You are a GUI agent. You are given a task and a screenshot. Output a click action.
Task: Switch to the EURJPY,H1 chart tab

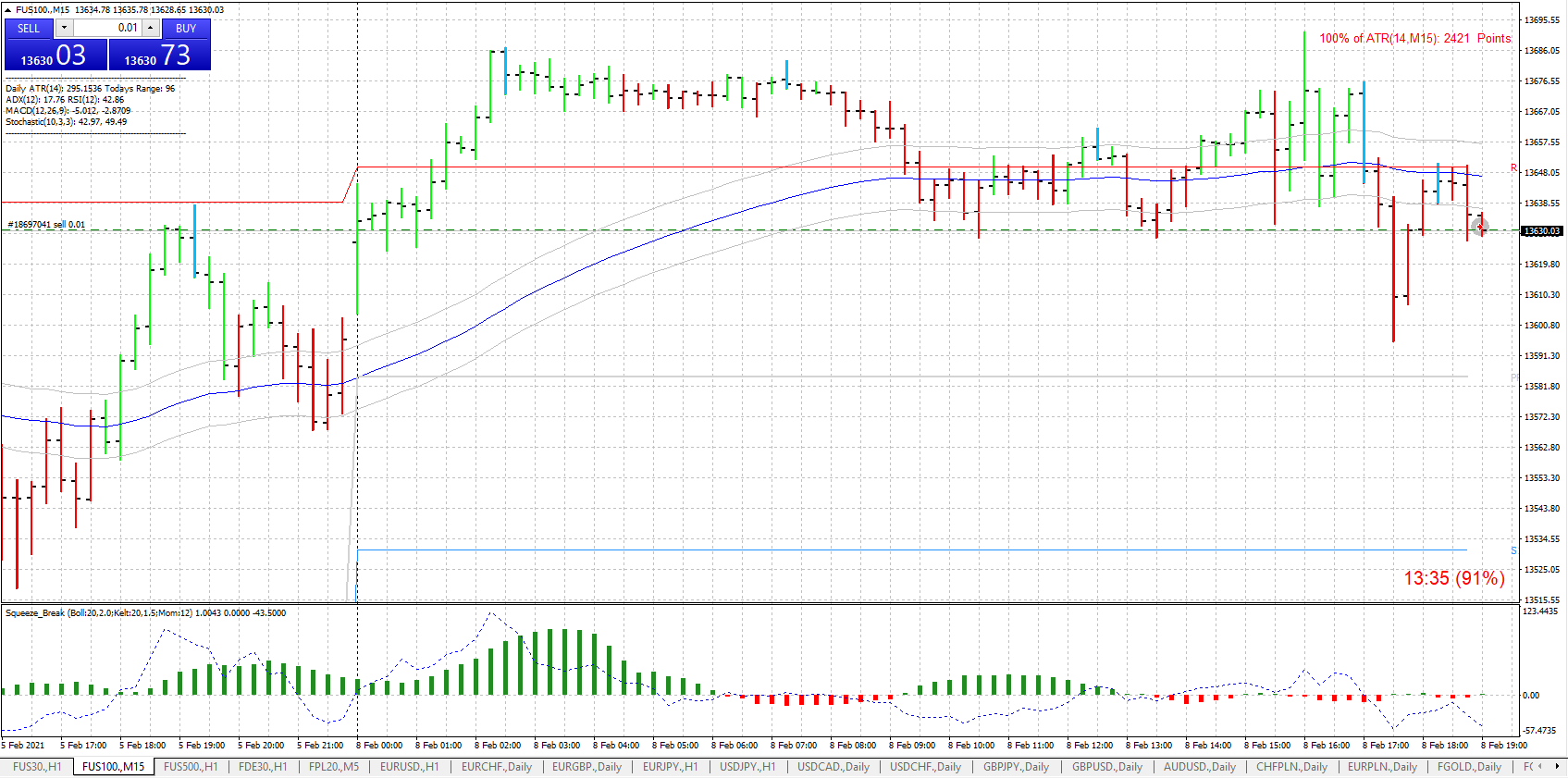[671, 767]
